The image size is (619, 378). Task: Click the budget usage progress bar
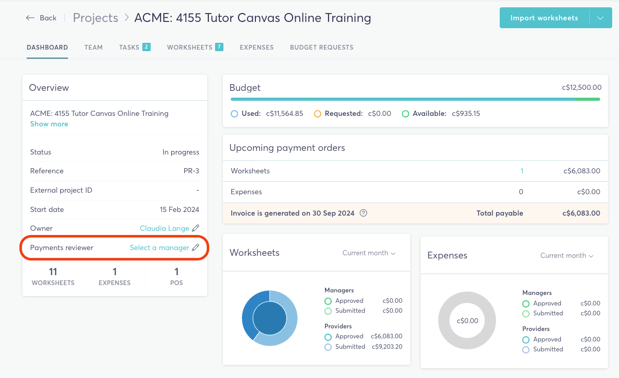pyautogui.click(x=415, y=99)
